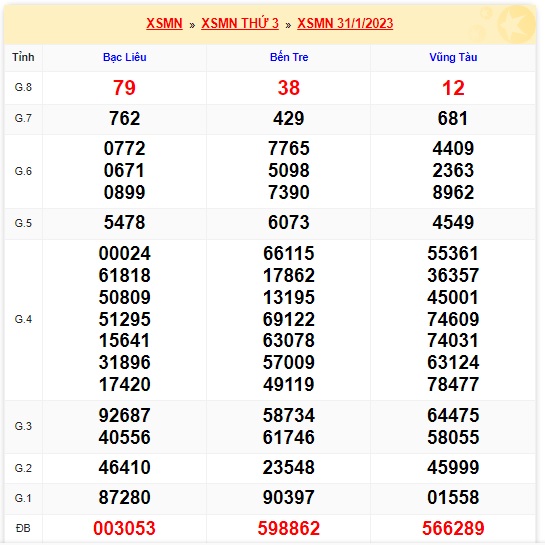
Task: Click the Bạc Liêu province header
Action: click(124, 57)
